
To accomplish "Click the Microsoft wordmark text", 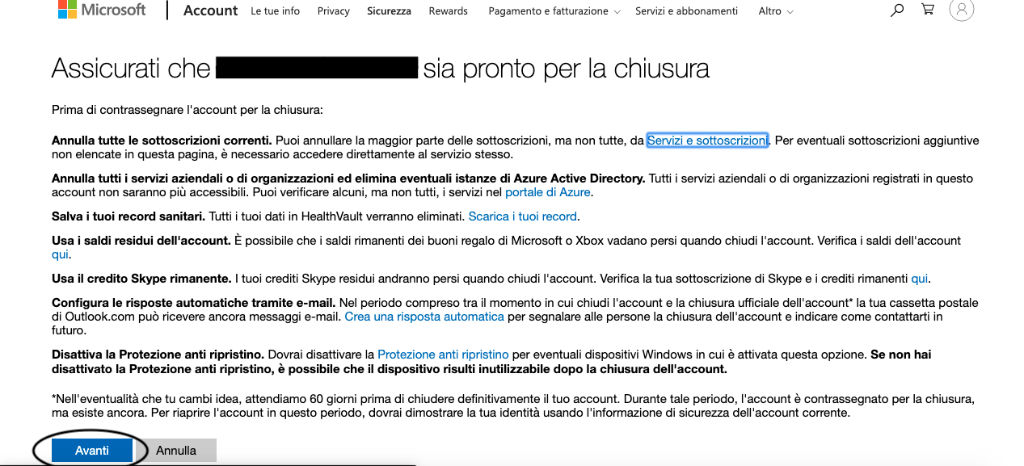I will (114, 10).
